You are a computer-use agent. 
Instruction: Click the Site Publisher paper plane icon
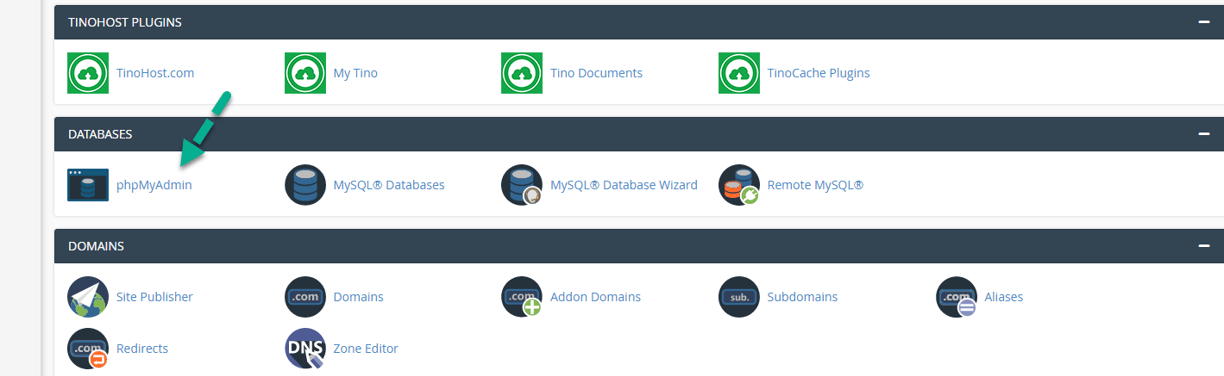(88, 297)
